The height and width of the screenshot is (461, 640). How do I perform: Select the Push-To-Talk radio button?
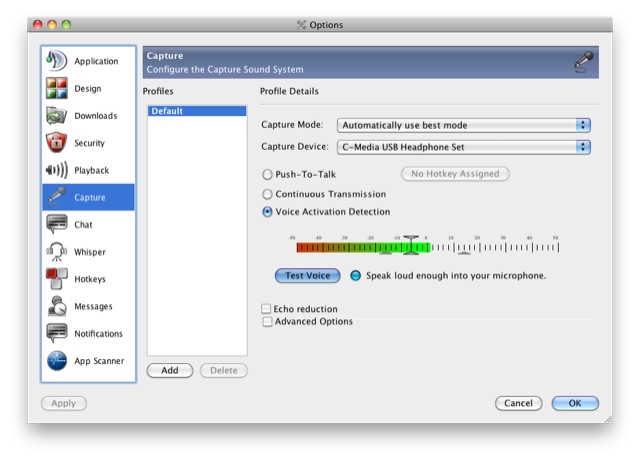pyautogui.click(x=267, y=174)
